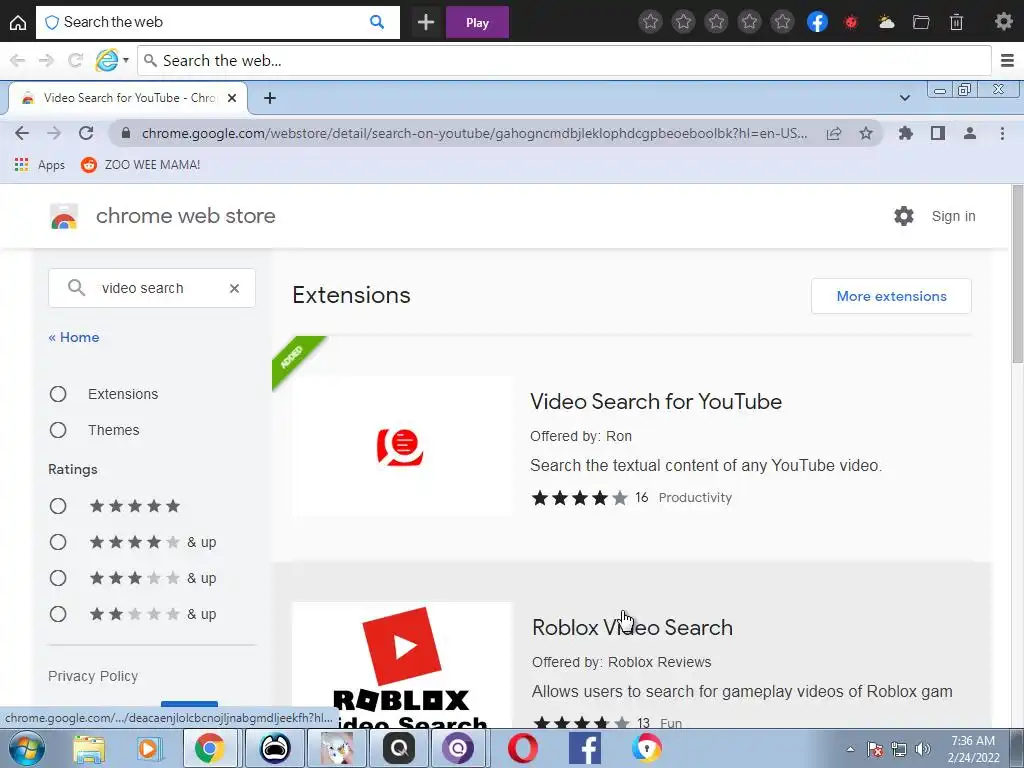
Task: Click the Video Search for YouTube thumbnail
Action: (x=402, y=447)
